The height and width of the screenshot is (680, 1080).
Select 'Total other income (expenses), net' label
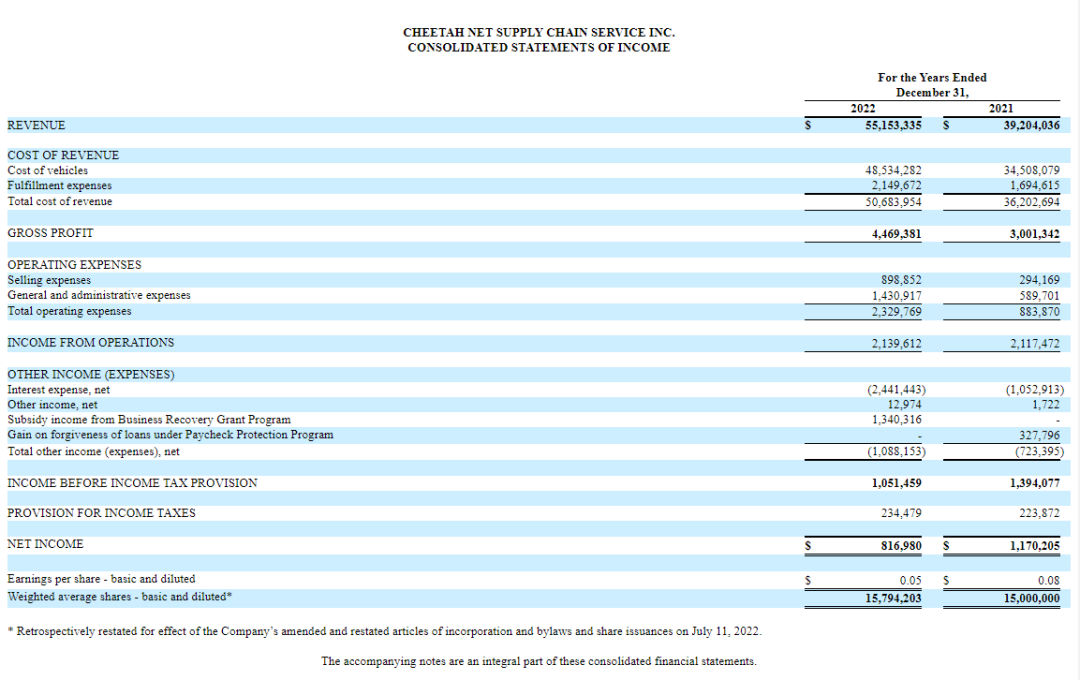click(93, 451)
